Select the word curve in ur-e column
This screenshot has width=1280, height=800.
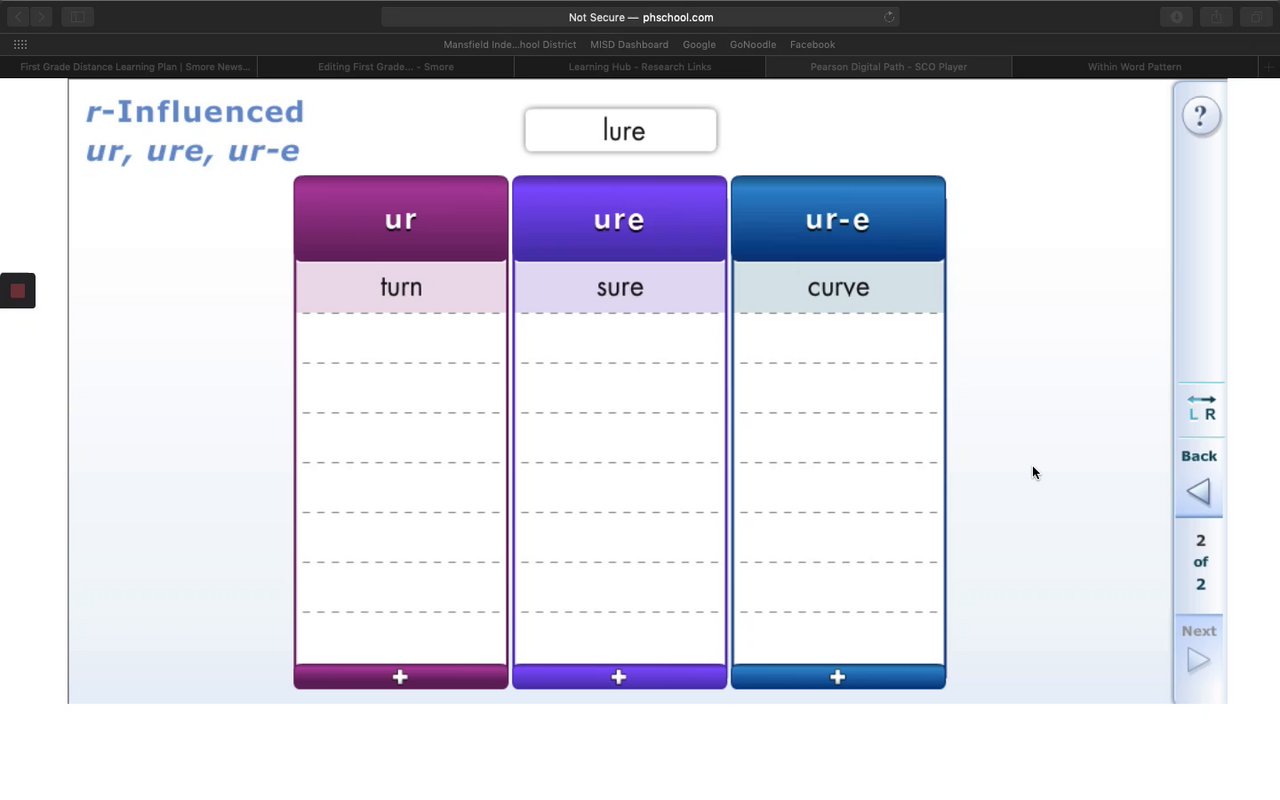[838, 287]
